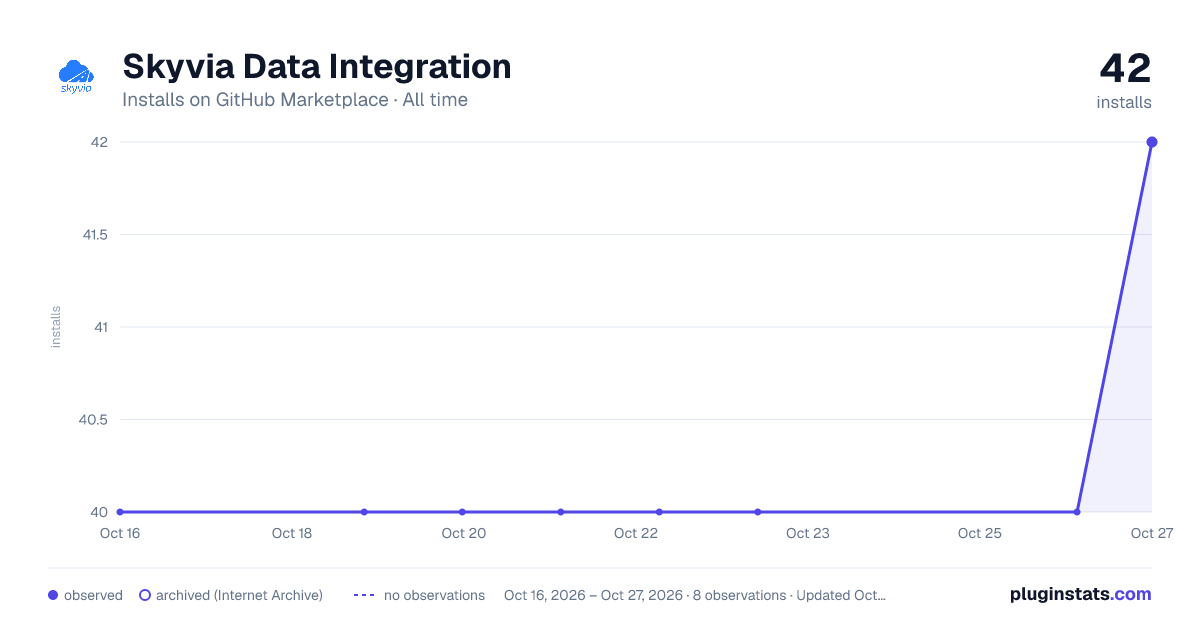Click the Oct 27 x-axis label
Image resolution: width=1200 pixels, height=630 pixels.
[1151, 533]
